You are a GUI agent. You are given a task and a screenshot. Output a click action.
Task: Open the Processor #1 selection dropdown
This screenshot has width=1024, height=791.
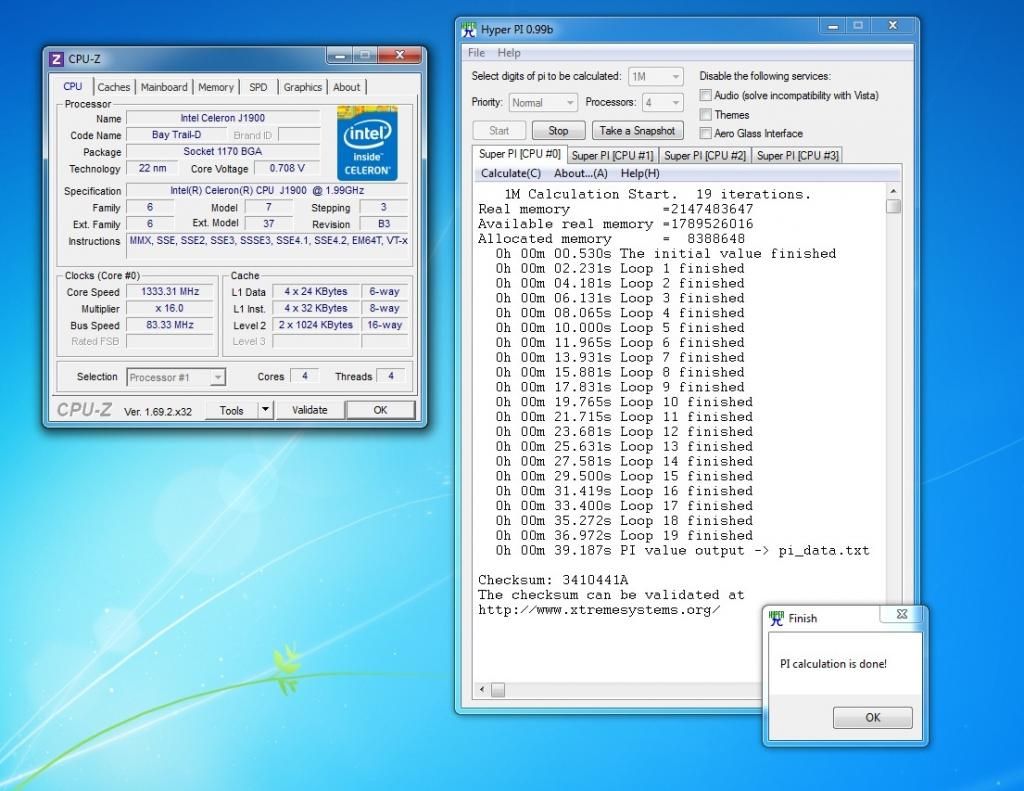(175, 377)
